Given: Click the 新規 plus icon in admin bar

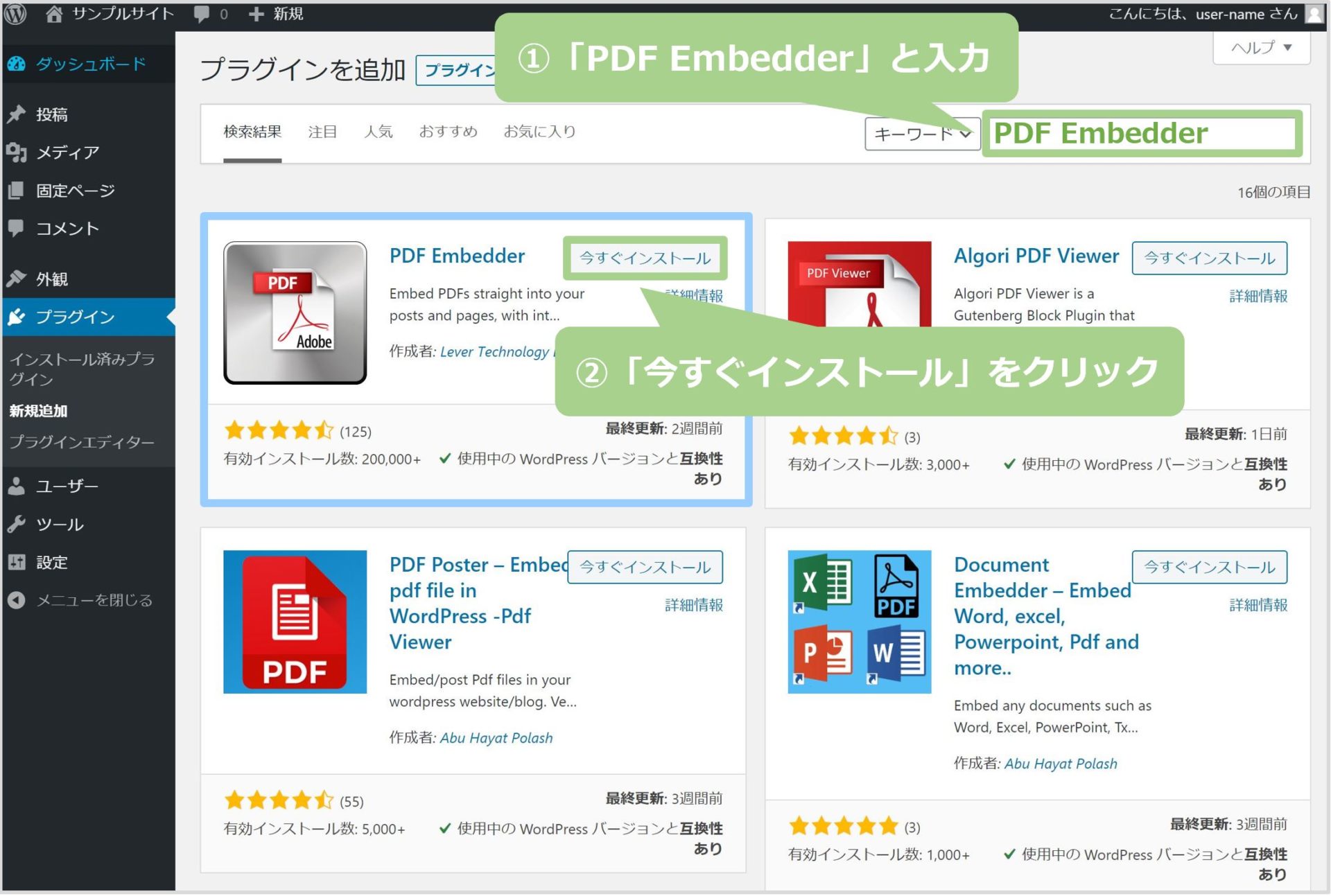Looking at the screenshot, I should click(256, 13).
